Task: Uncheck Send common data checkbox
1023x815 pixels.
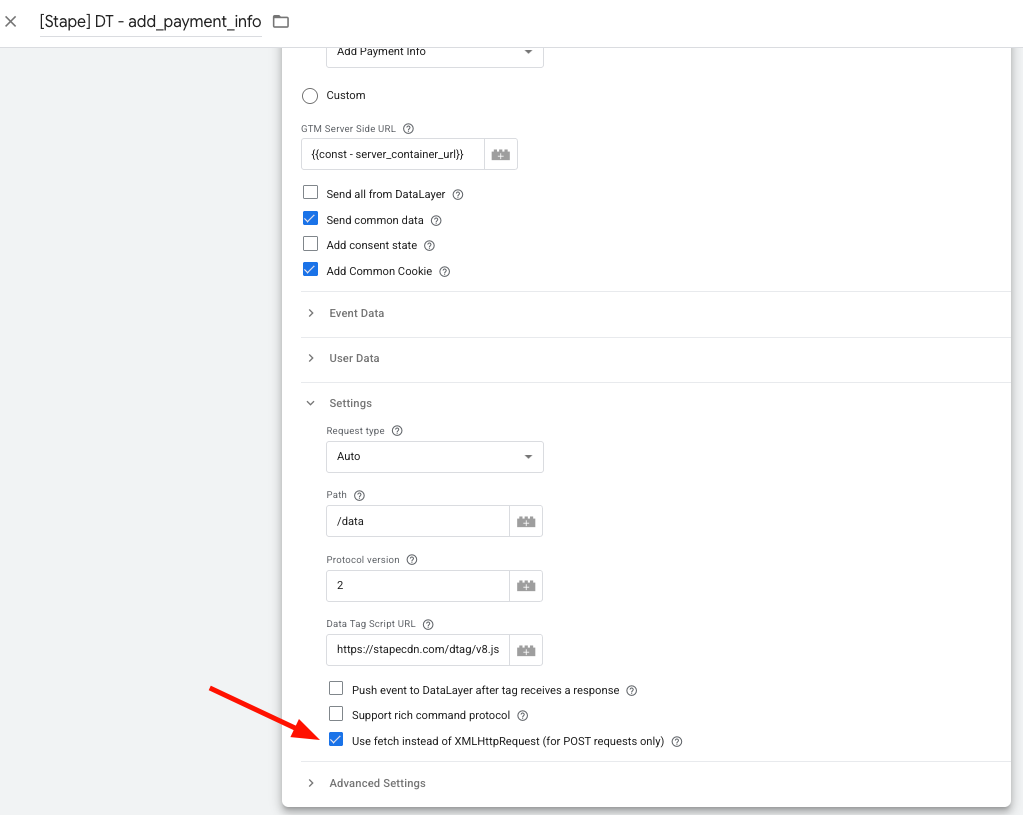Action: point(310,219)
